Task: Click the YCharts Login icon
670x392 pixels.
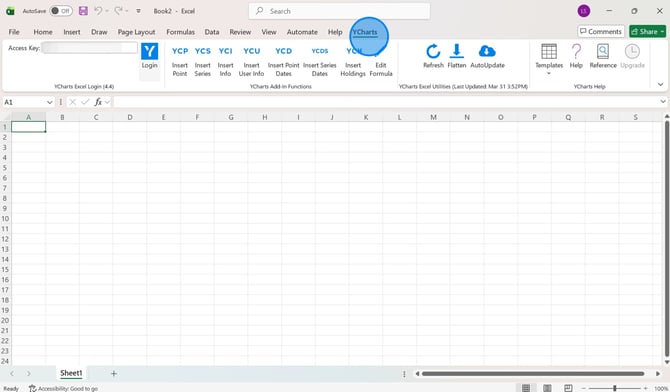Action: click(x=150, y=56)
